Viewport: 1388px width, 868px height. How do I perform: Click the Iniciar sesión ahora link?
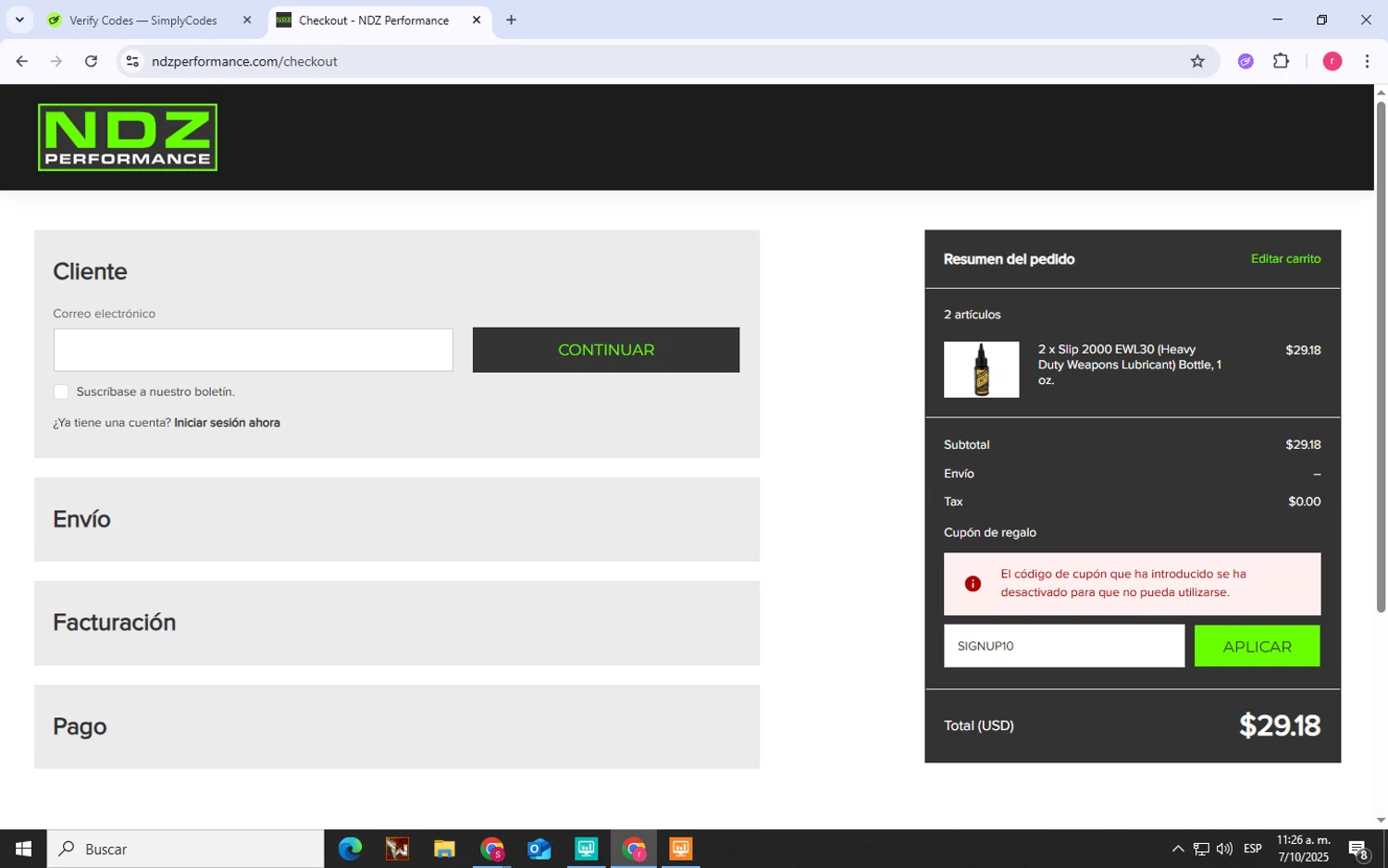[227, 423]
